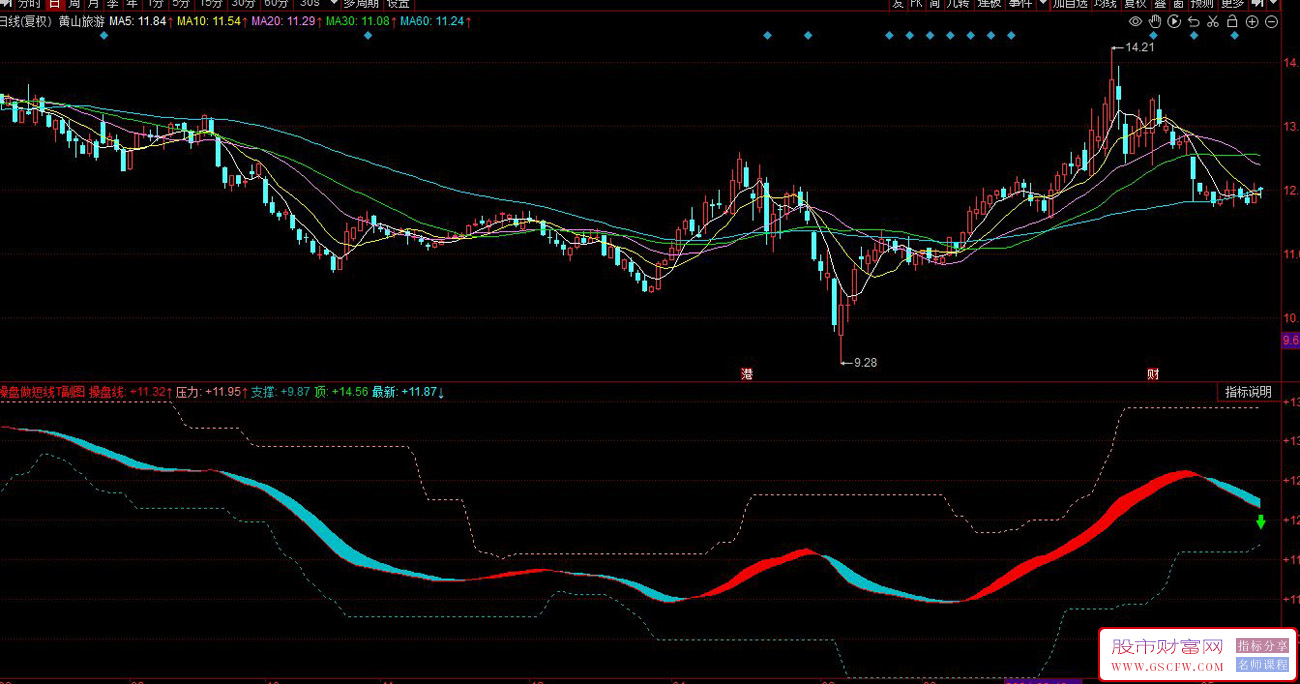Switch to the 15分 period chart
The width and height of the screenshot is (1300, 684).
(x=209, y=4)
